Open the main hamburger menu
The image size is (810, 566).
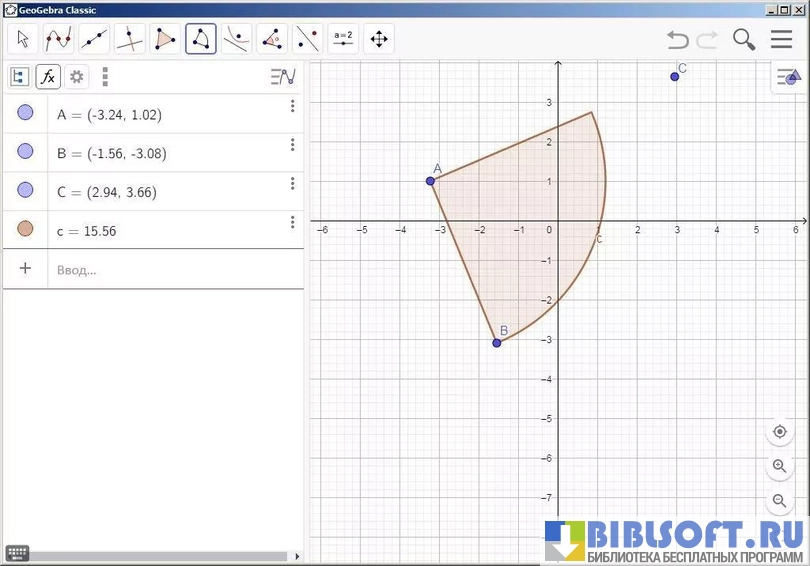[x=781, y=39]
